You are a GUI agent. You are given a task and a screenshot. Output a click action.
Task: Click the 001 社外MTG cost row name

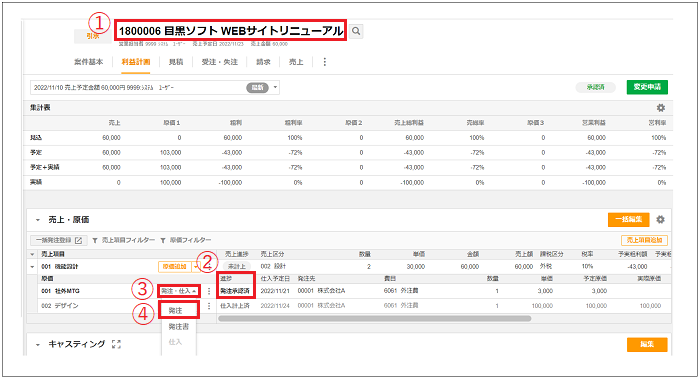pos(60,291)
